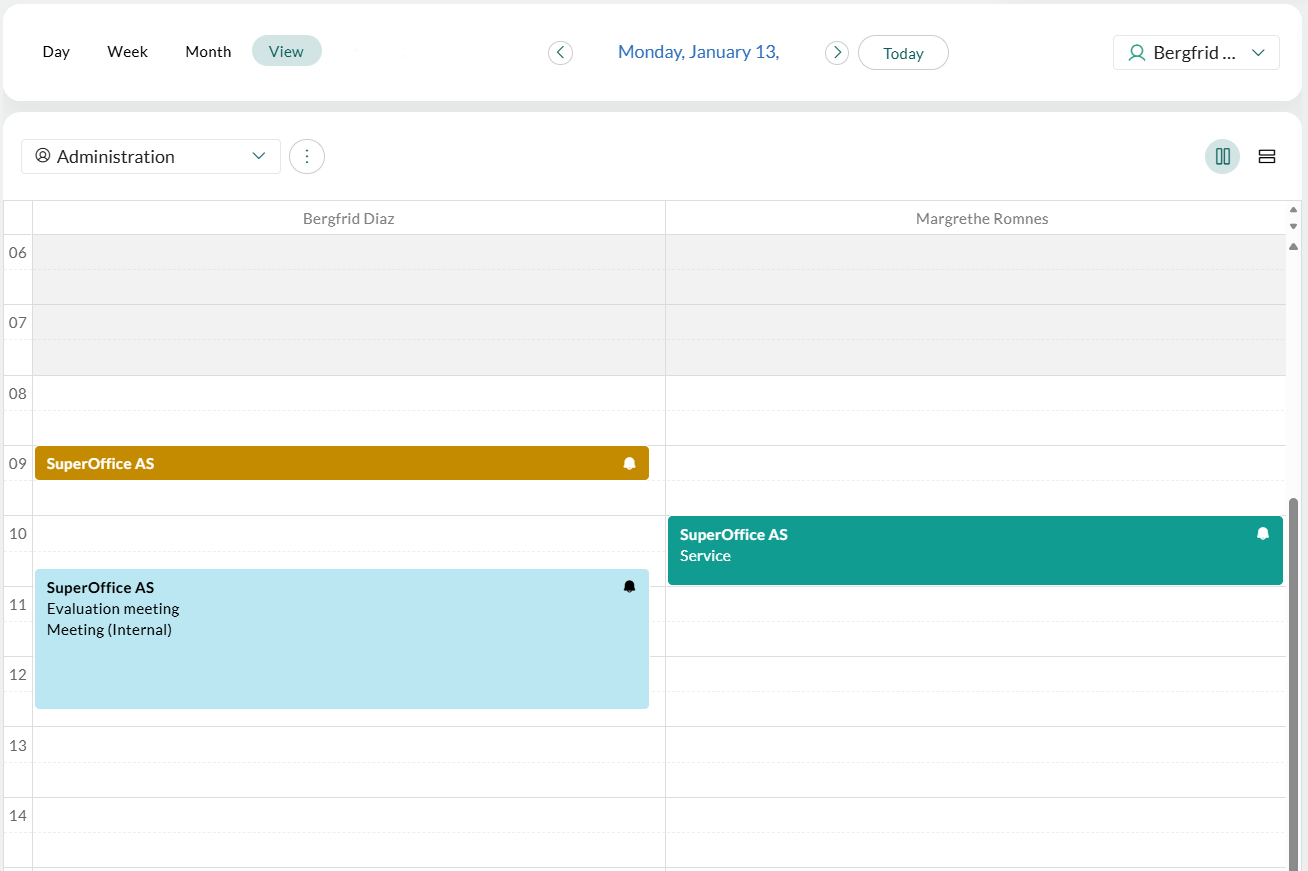Click bell icon on orange SuperOffice appointment

(x=629, y=464)
